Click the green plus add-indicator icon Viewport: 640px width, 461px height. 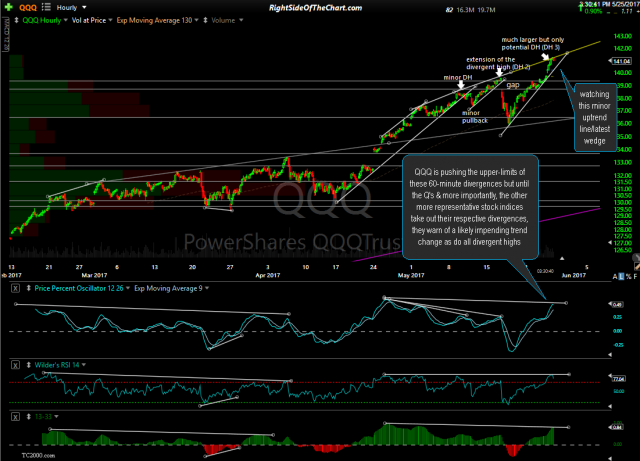click(8, 7)
